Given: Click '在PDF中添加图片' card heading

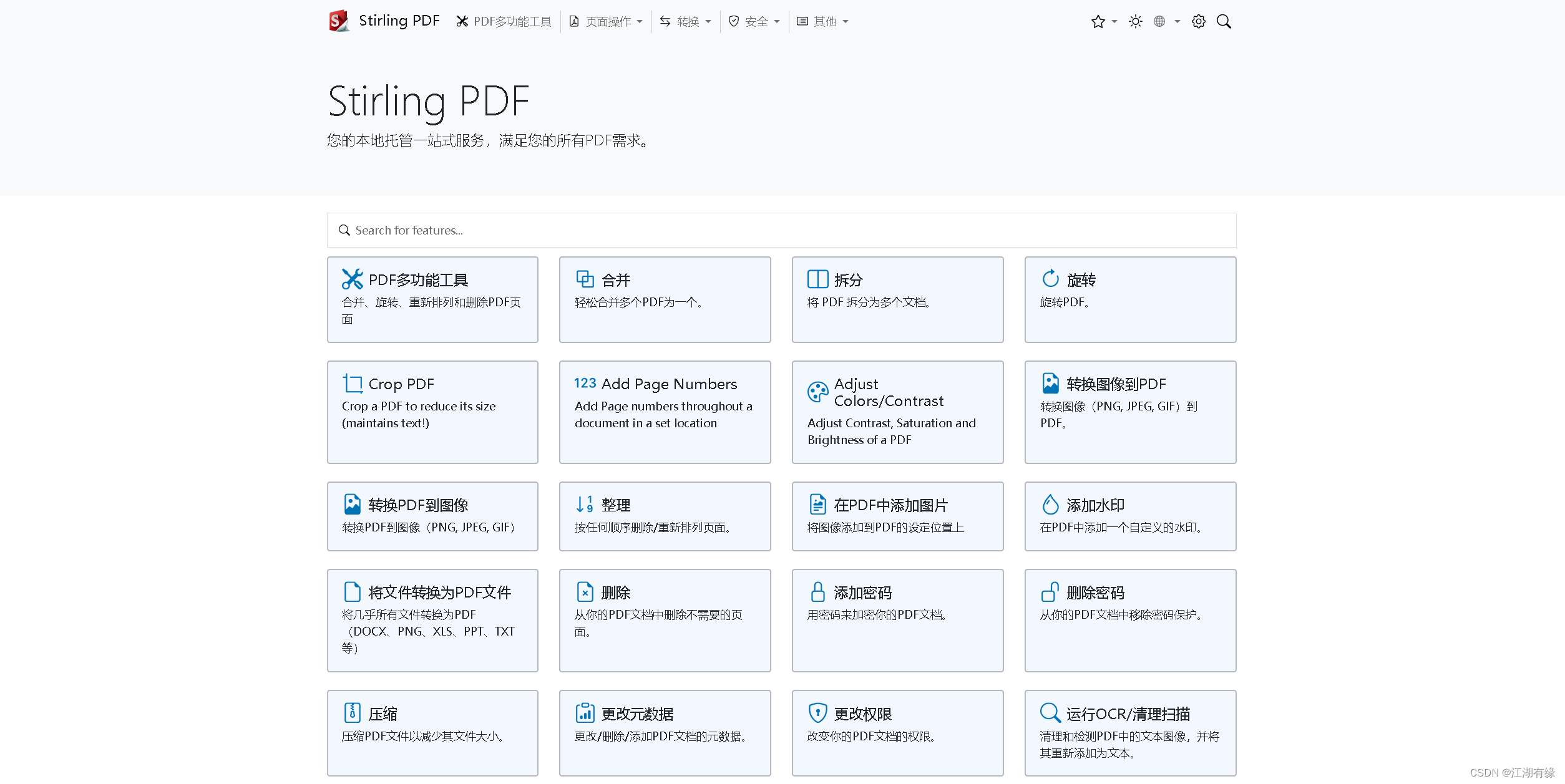Looking at the screenshot, I should [891, 505].
